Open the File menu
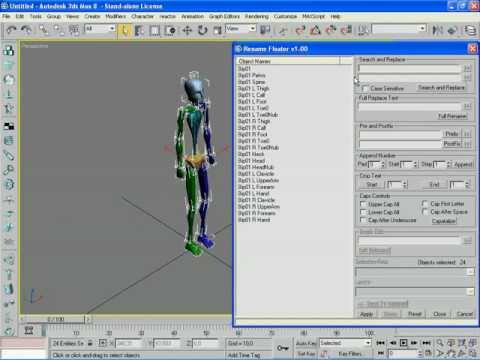This screenshot has height=360, width=480. pyautogui.click(x=6, y=16)
